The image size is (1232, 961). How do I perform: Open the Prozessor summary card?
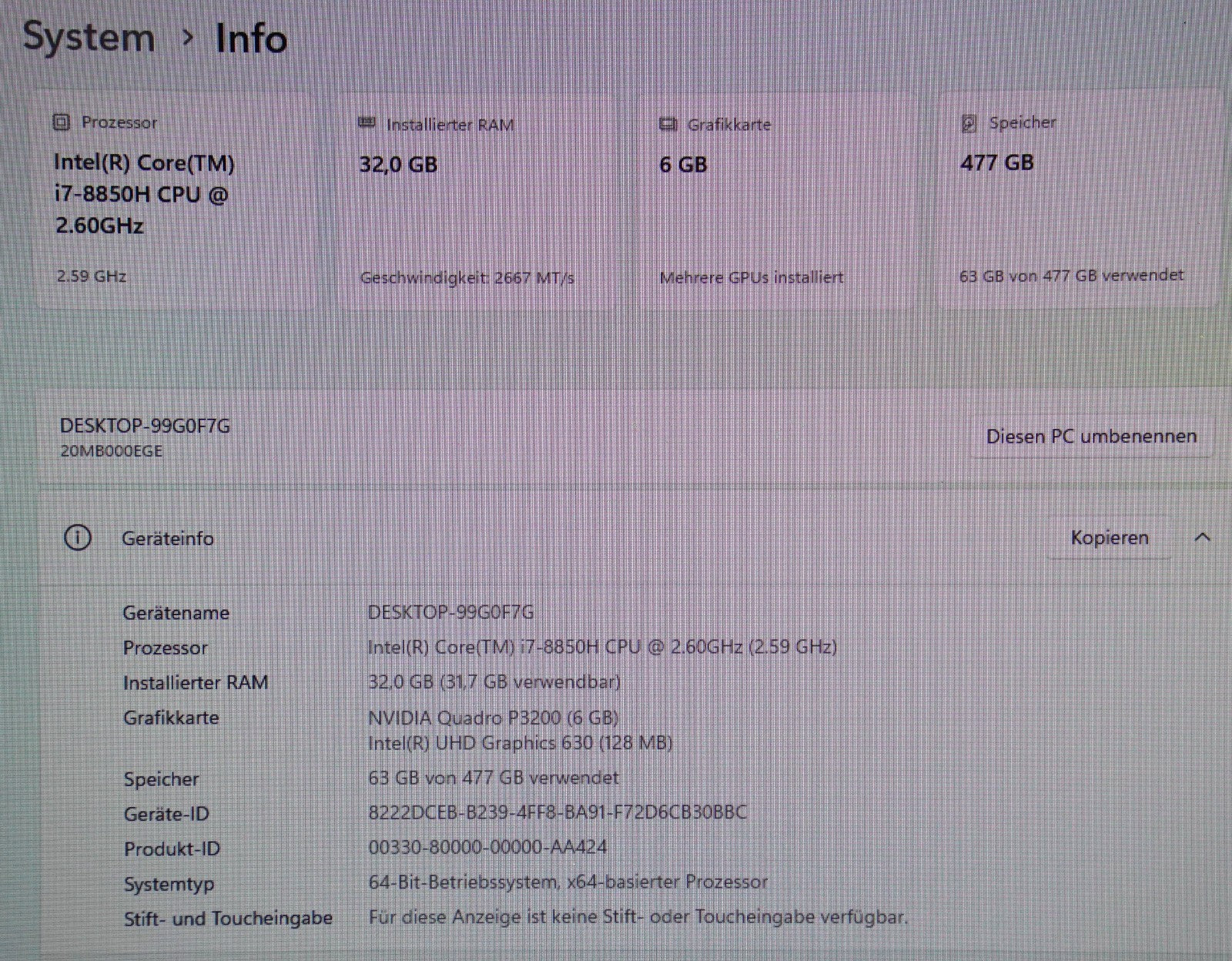(x=177, y=200)
